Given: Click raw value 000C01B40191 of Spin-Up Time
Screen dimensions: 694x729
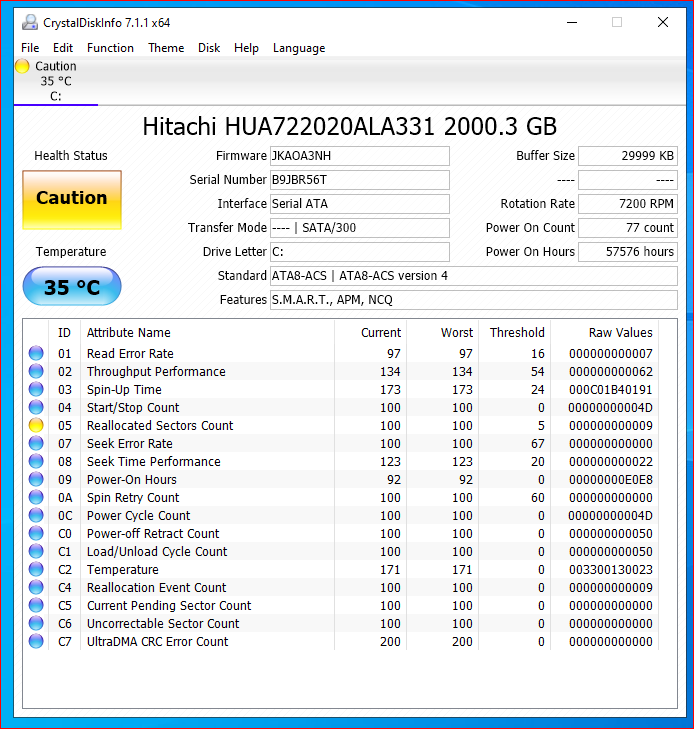Looking at the screenshot, I should 611,390.
